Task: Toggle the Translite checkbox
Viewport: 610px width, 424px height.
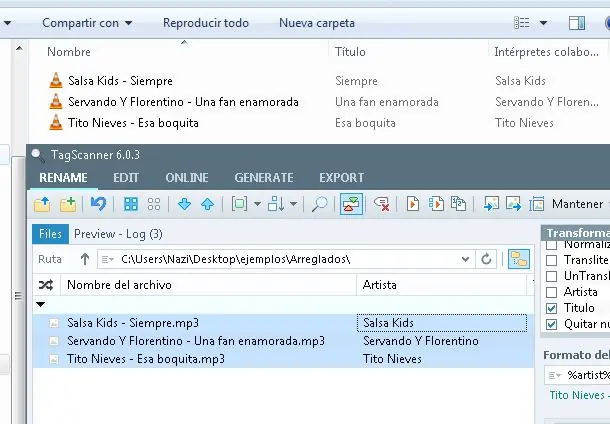Action: pyautogui.click(x=551, y=260)
